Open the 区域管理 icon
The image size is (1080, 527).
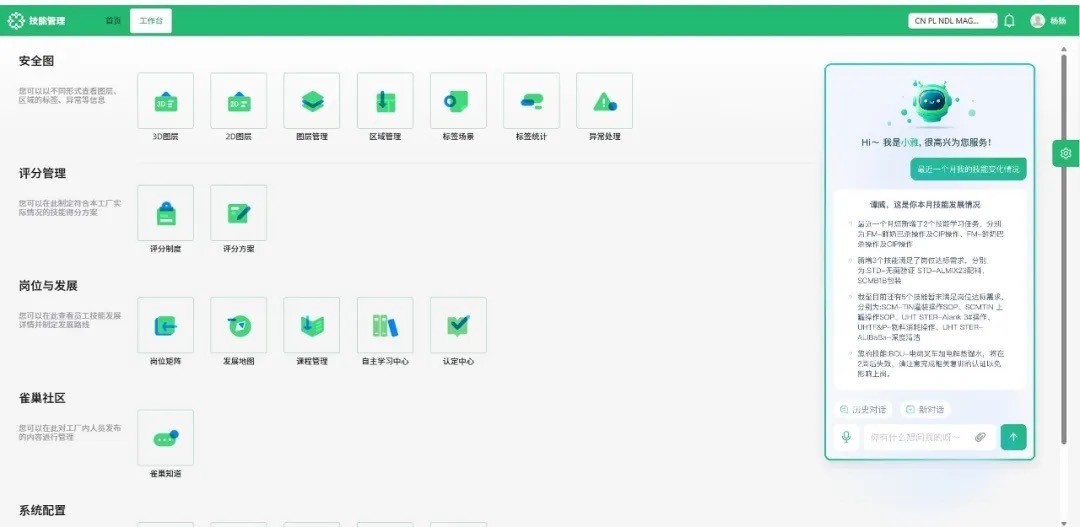point(385,101)
